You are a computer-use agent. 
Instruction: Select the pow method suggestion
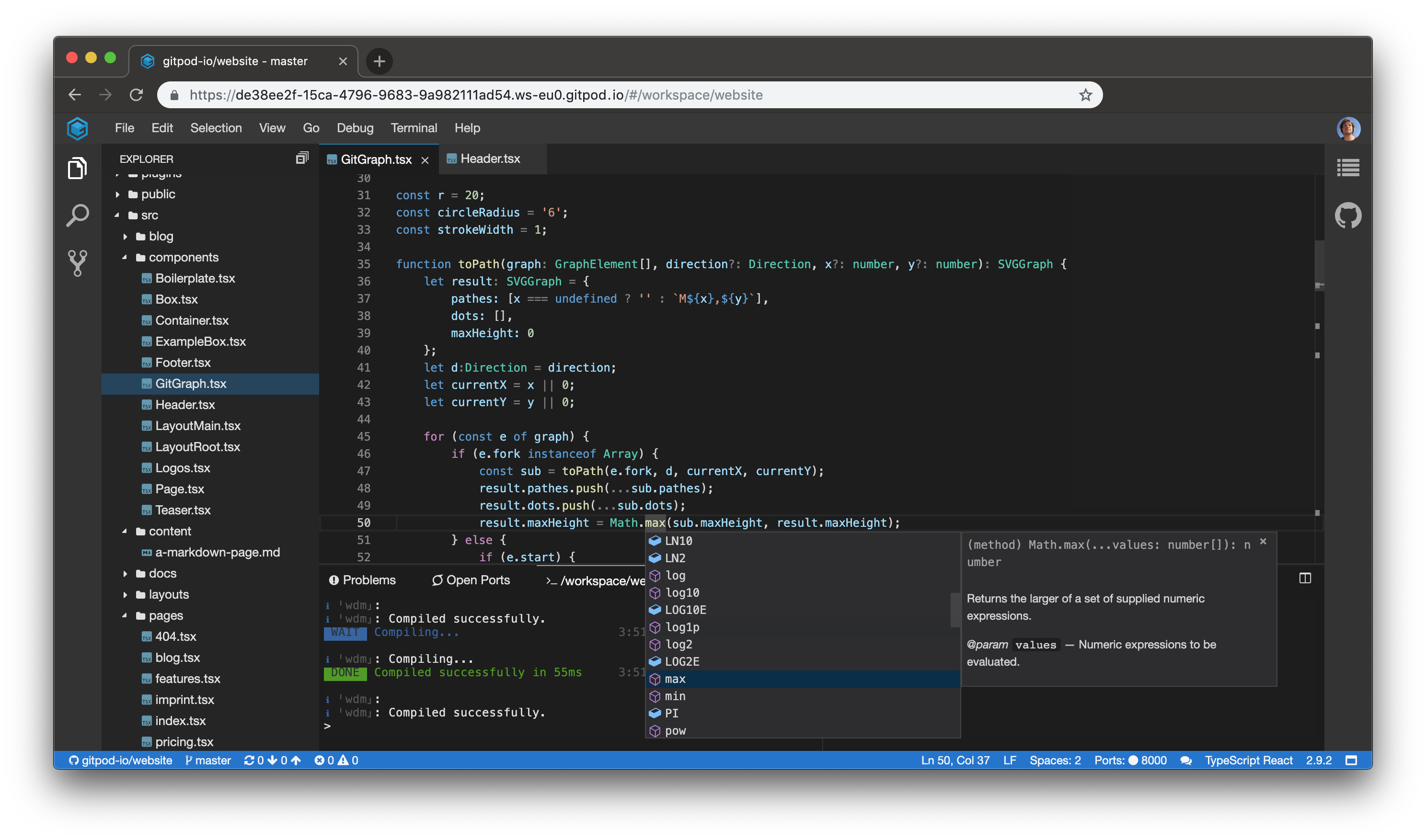(x=803, y=731)
